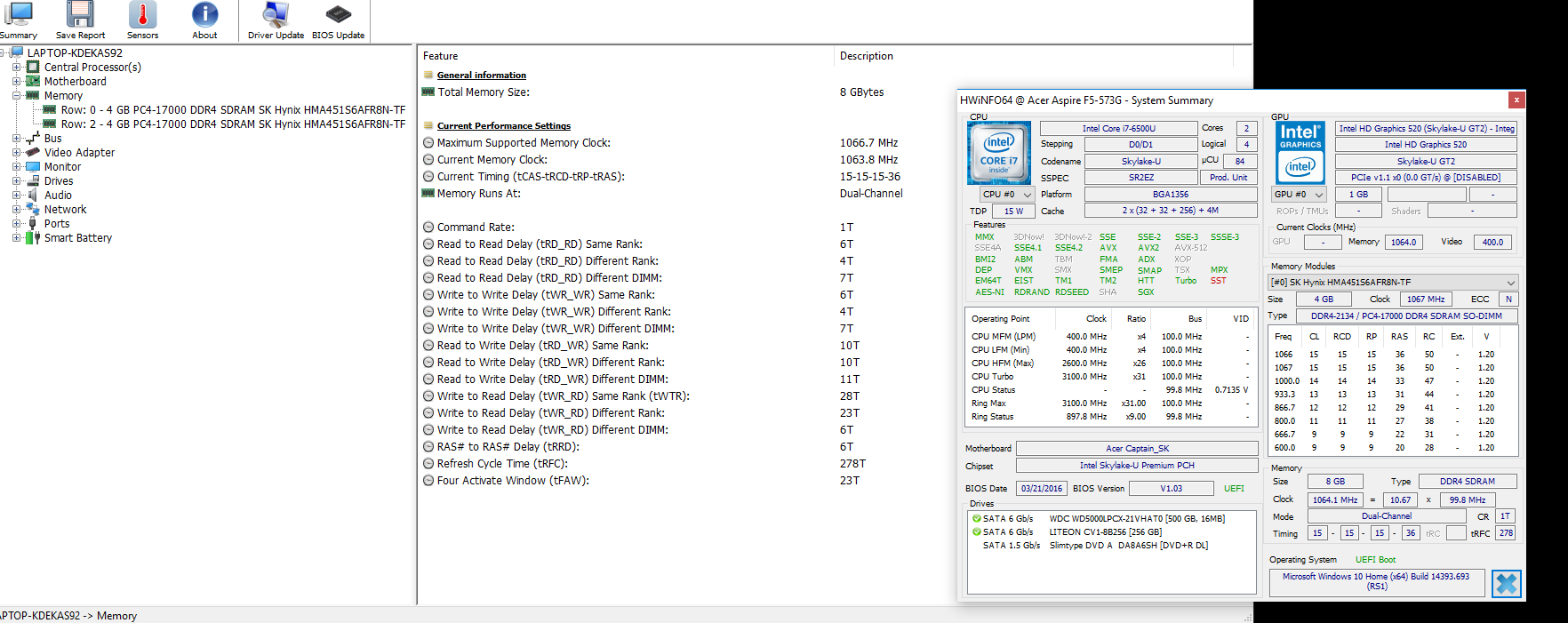Click Current Performance Settings heading
Viewport: 1568px width, 623px height.
(503, 126)
